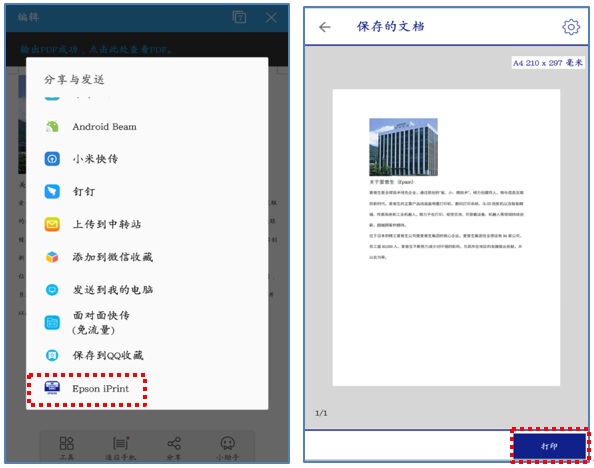Tap the Android Beam icon
Screen dimensions: 594x468
click(x=52, y=127)
